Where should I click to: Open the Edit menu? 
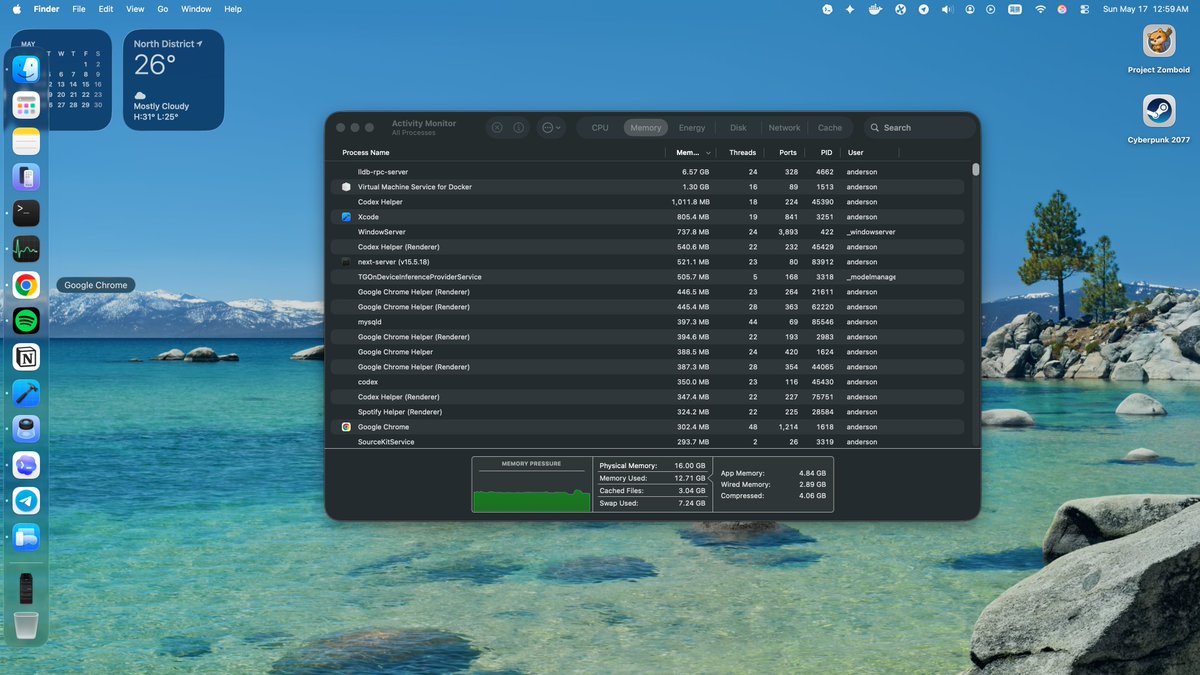click(x=106, y=9)
